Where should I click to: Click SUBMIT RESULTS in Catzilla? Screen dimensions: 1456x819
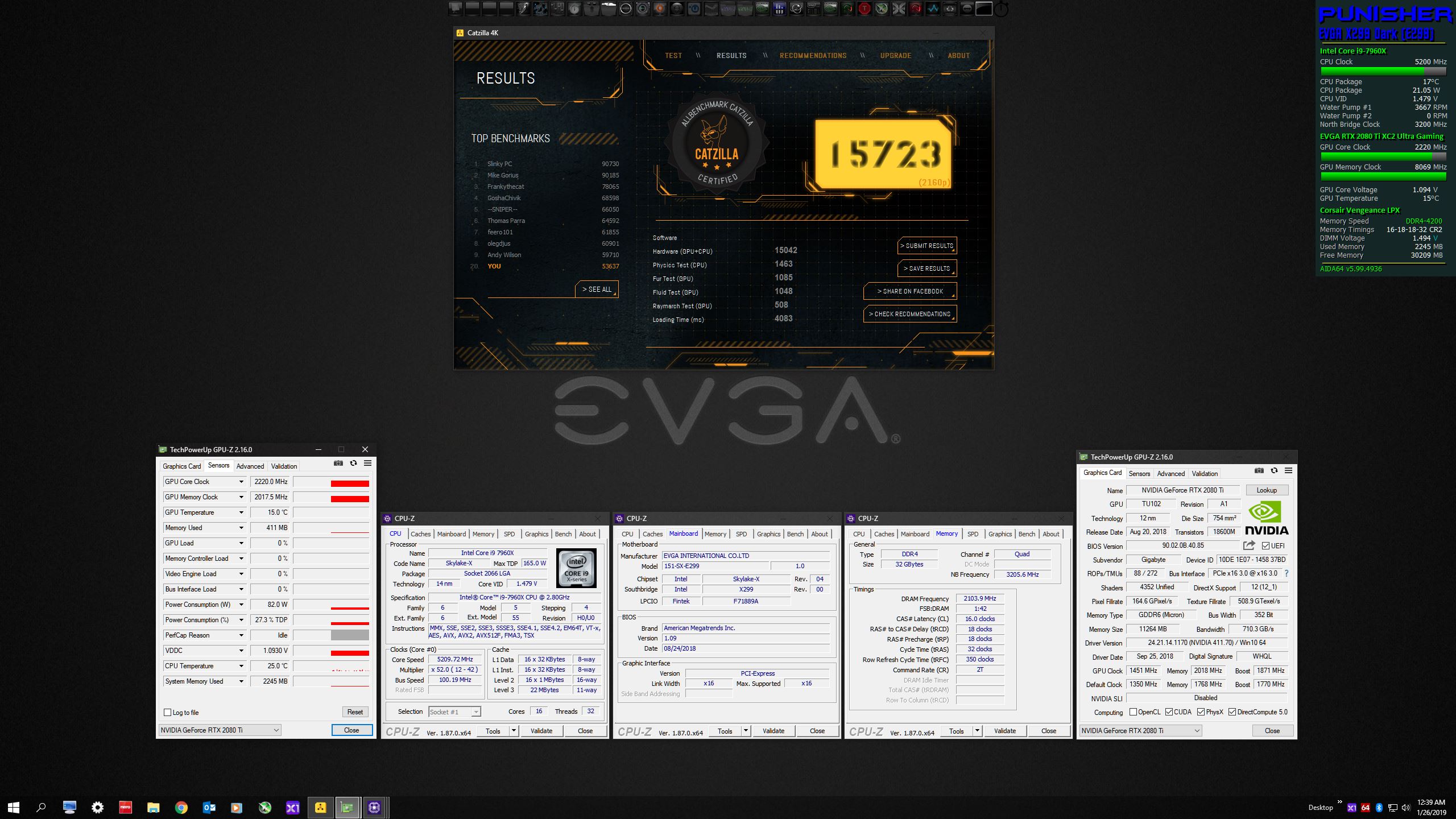(x=927, y=246)
